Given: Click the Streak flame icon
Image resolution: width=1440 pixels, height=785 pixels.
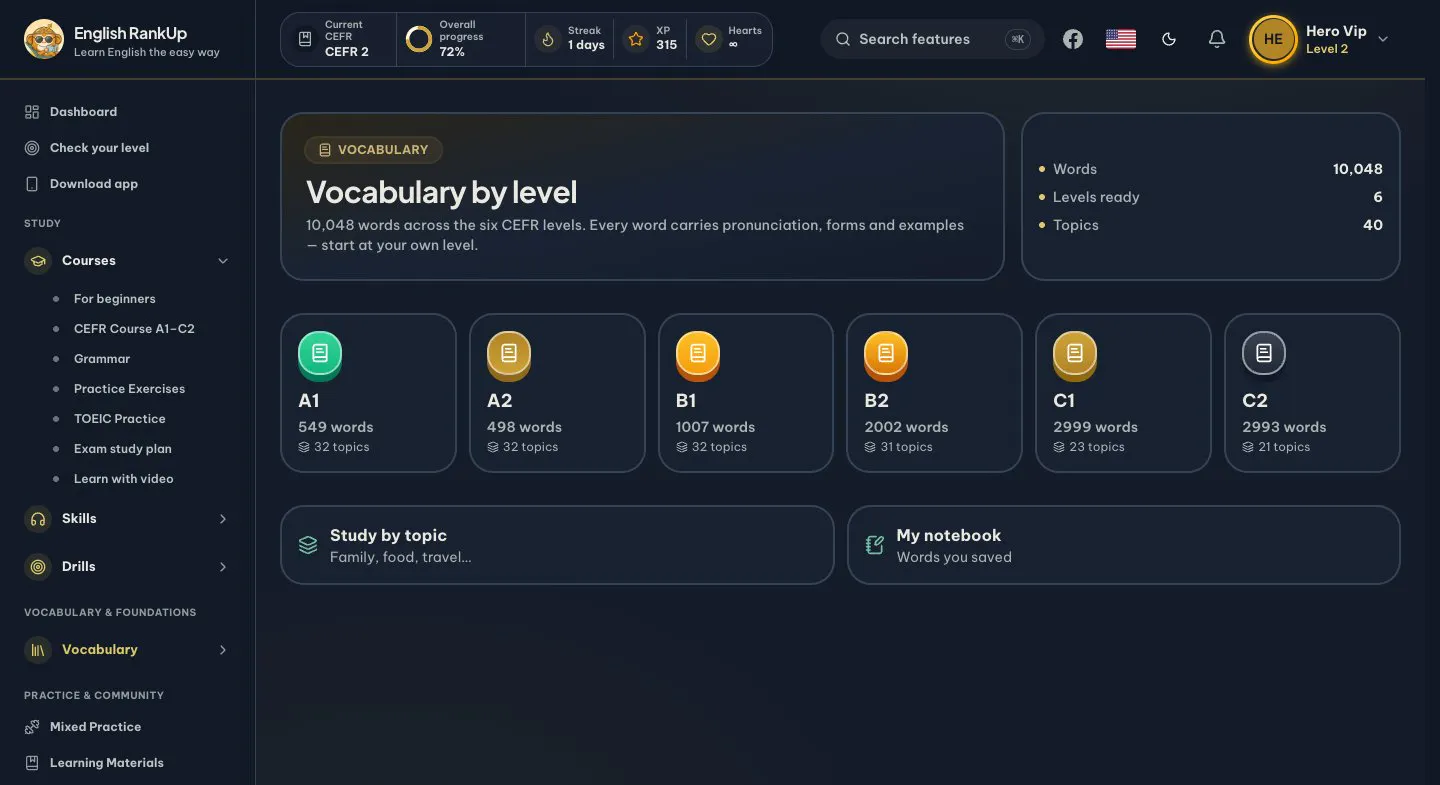Looking at the screenshot, I should point(547,40).
